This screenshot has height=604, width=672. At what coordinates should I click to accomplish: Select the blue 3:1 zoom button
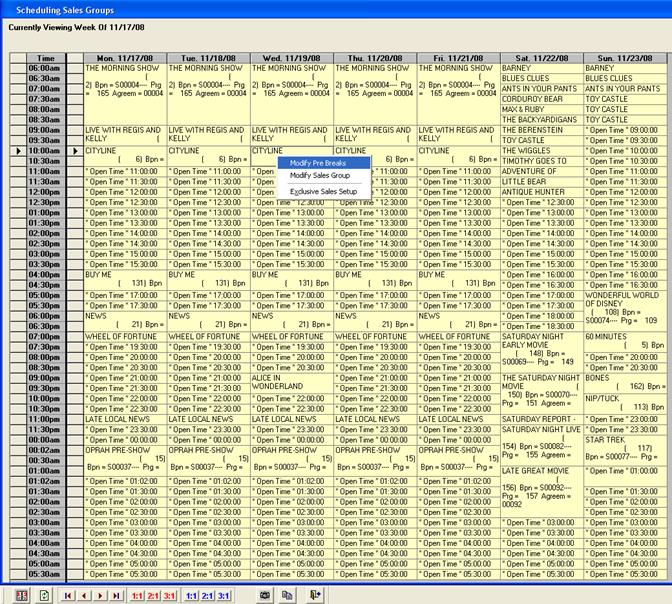[224, 595]
